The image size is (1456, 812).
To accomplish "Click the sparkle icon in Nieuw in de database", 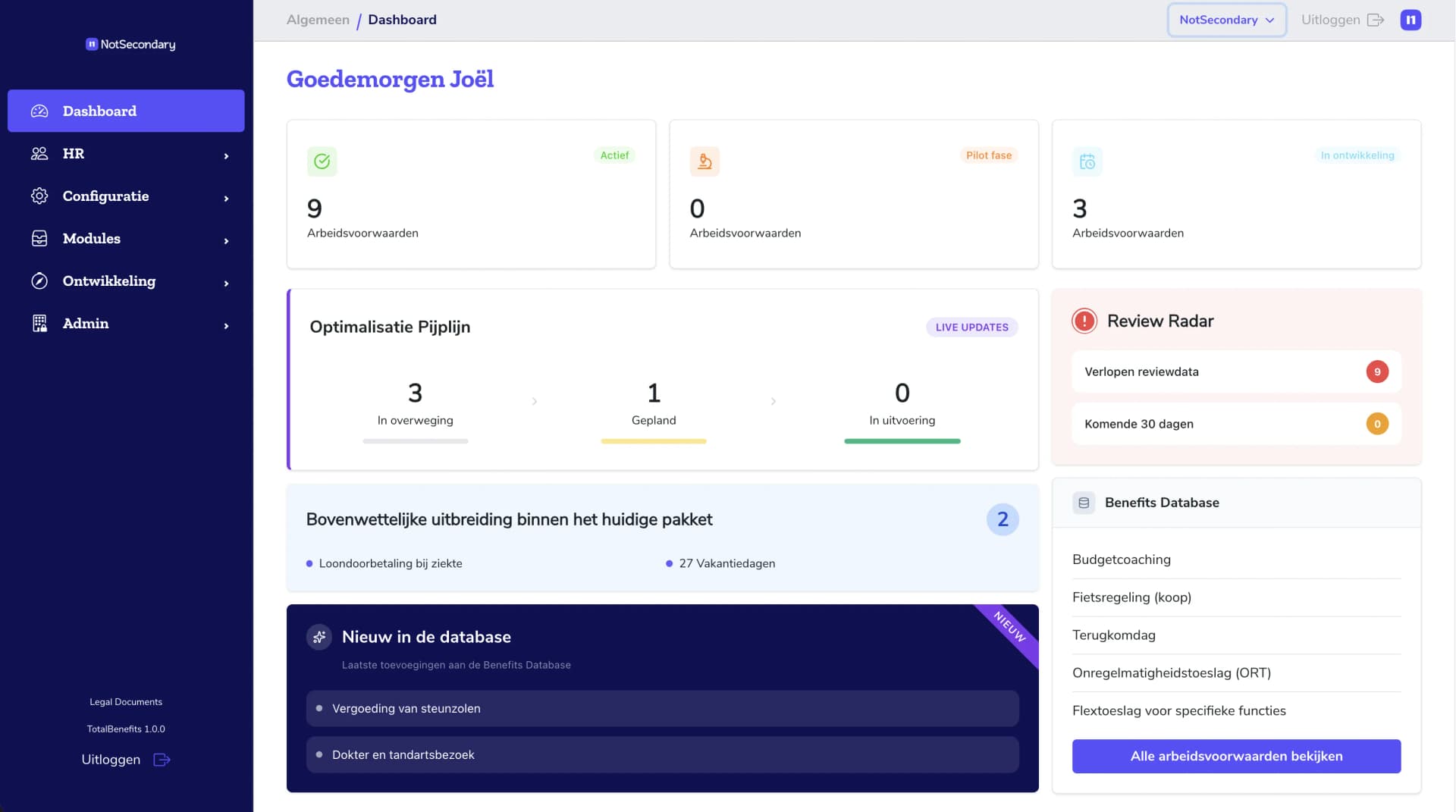I will (x=319, y=637).
